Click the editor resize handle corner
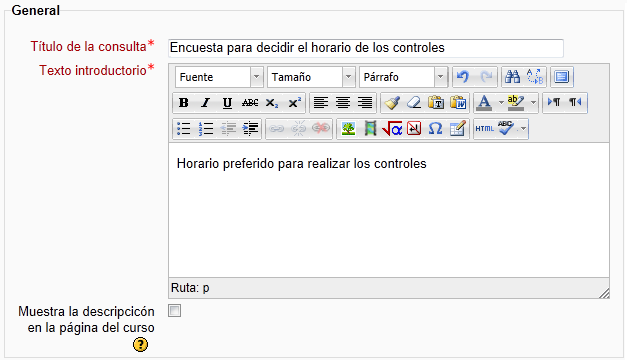The height and width of the screenshot is (360, 627). click(x=604, y=293)
